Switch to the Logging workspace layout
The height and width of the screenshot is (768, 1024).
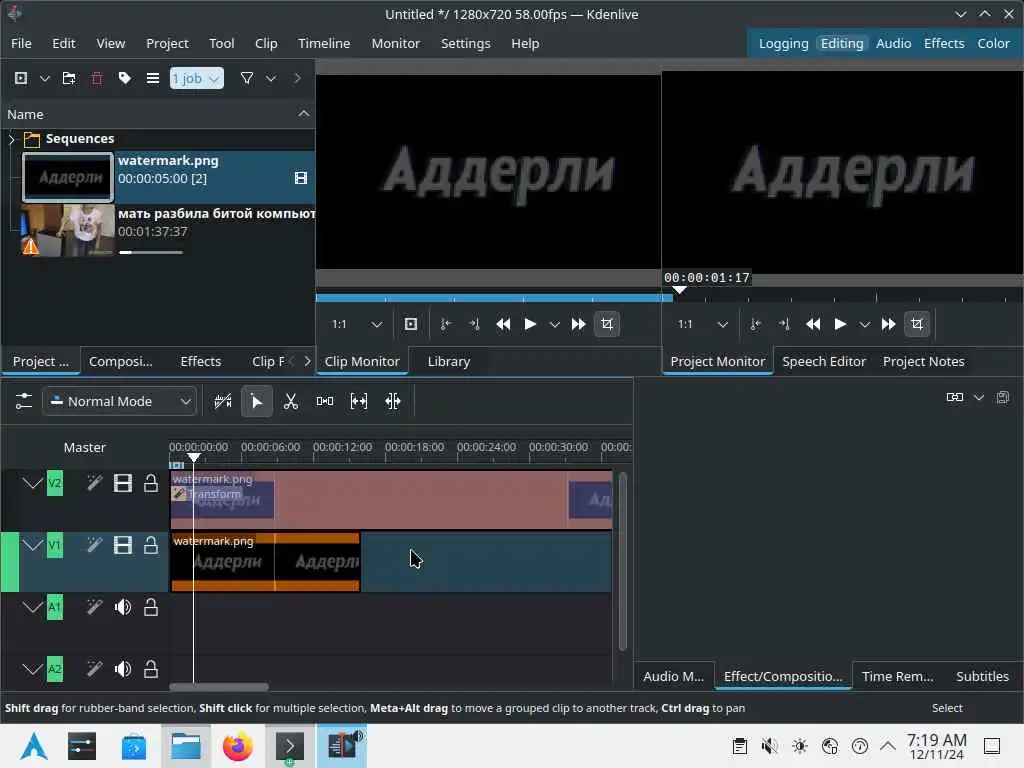point(783,43)
